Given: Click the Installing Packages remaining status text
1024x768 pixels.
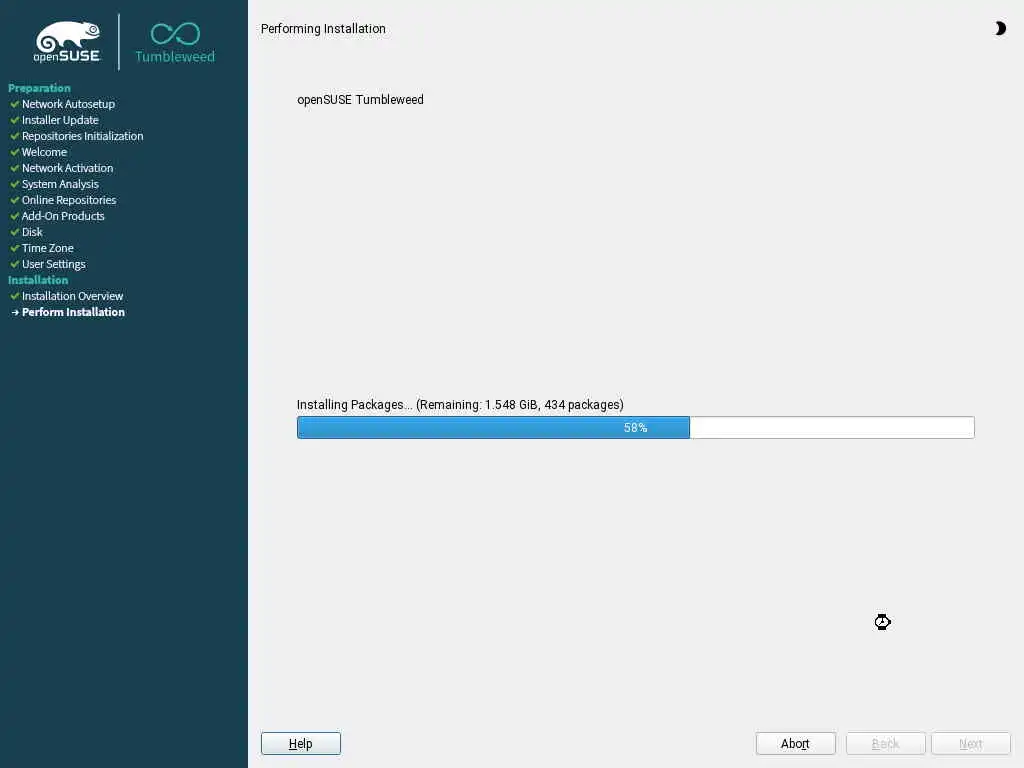Looking at the screenshot, I should [460, 405].
